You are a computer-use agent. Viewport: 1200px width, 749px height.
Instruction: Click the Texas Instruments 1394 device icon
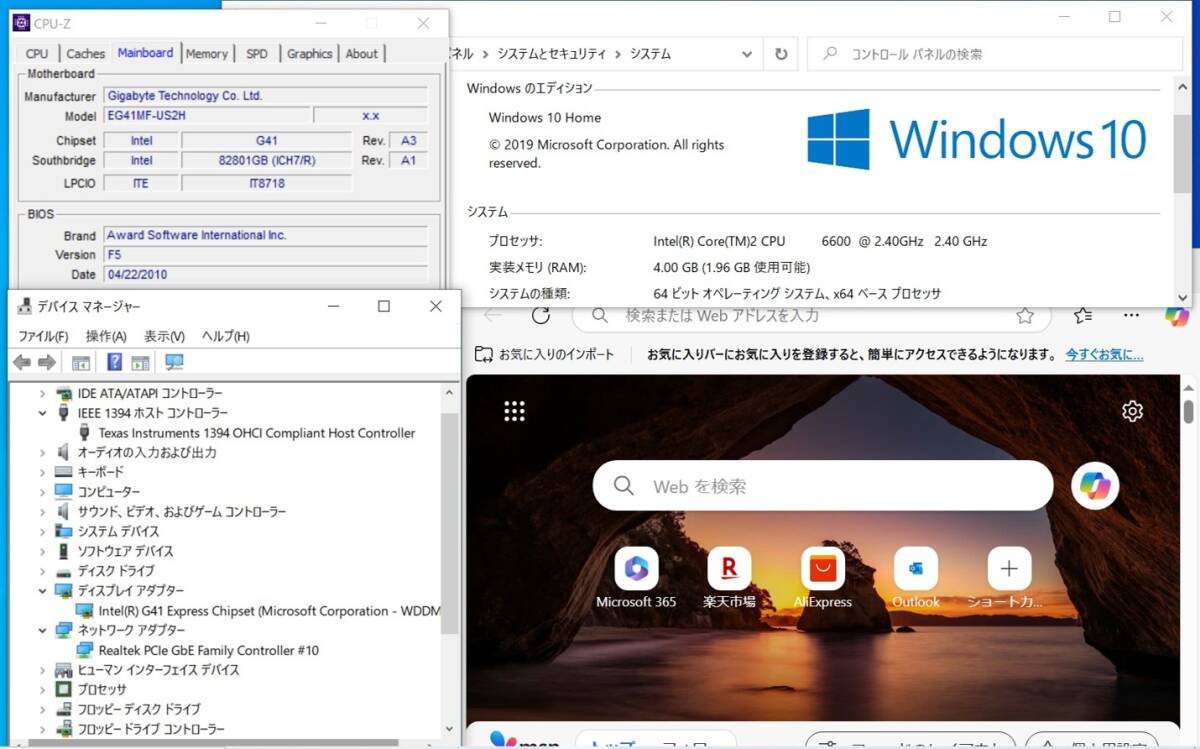(86, 433)
